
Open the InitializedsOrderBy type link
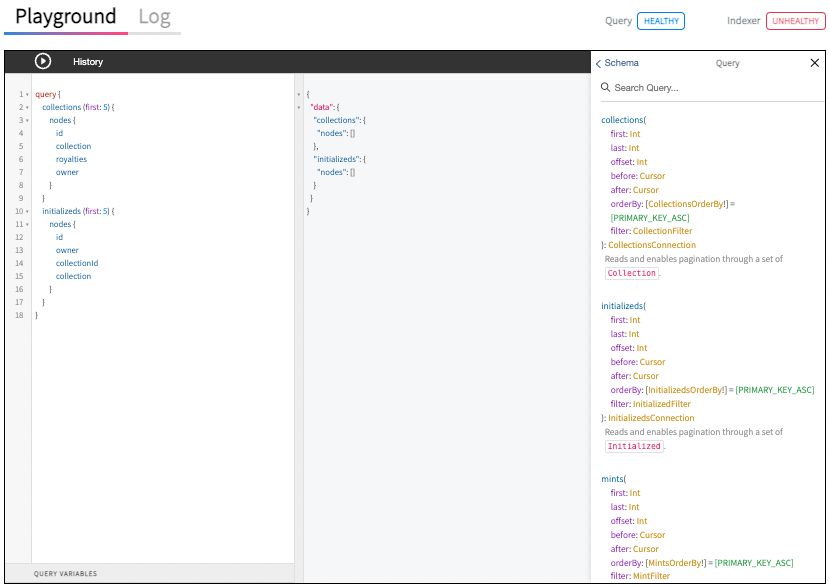[685, 390]
